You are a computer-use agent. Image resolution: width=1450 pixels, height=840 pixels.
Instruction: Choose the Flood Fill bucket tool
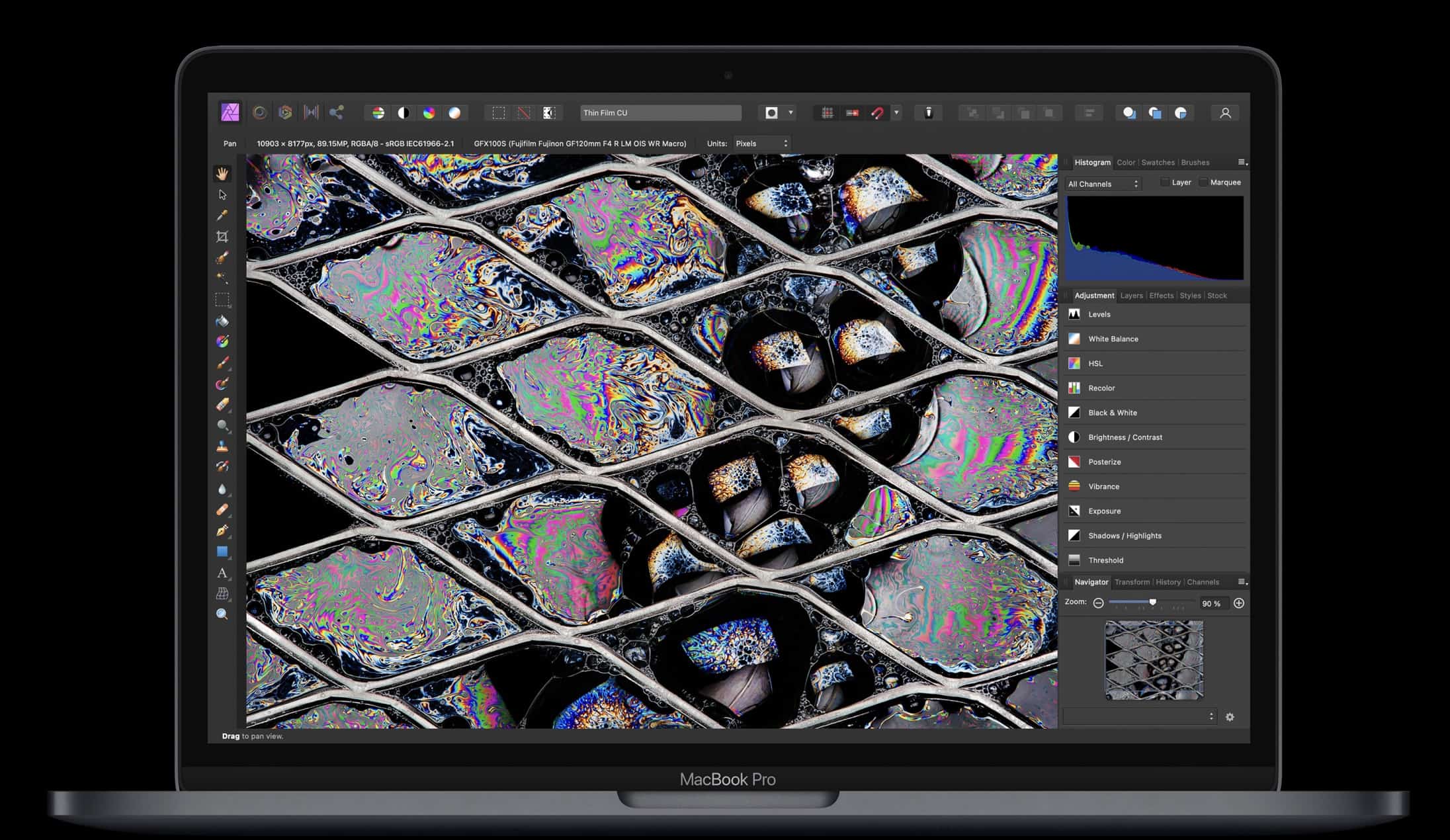pyautogui.click(x=222, y=321)
